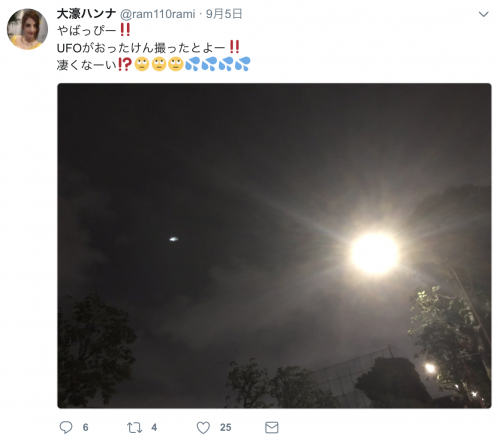
Task: Send tweet via the envelope message icon
Action: pyautogui.click(x=272, y=428)
